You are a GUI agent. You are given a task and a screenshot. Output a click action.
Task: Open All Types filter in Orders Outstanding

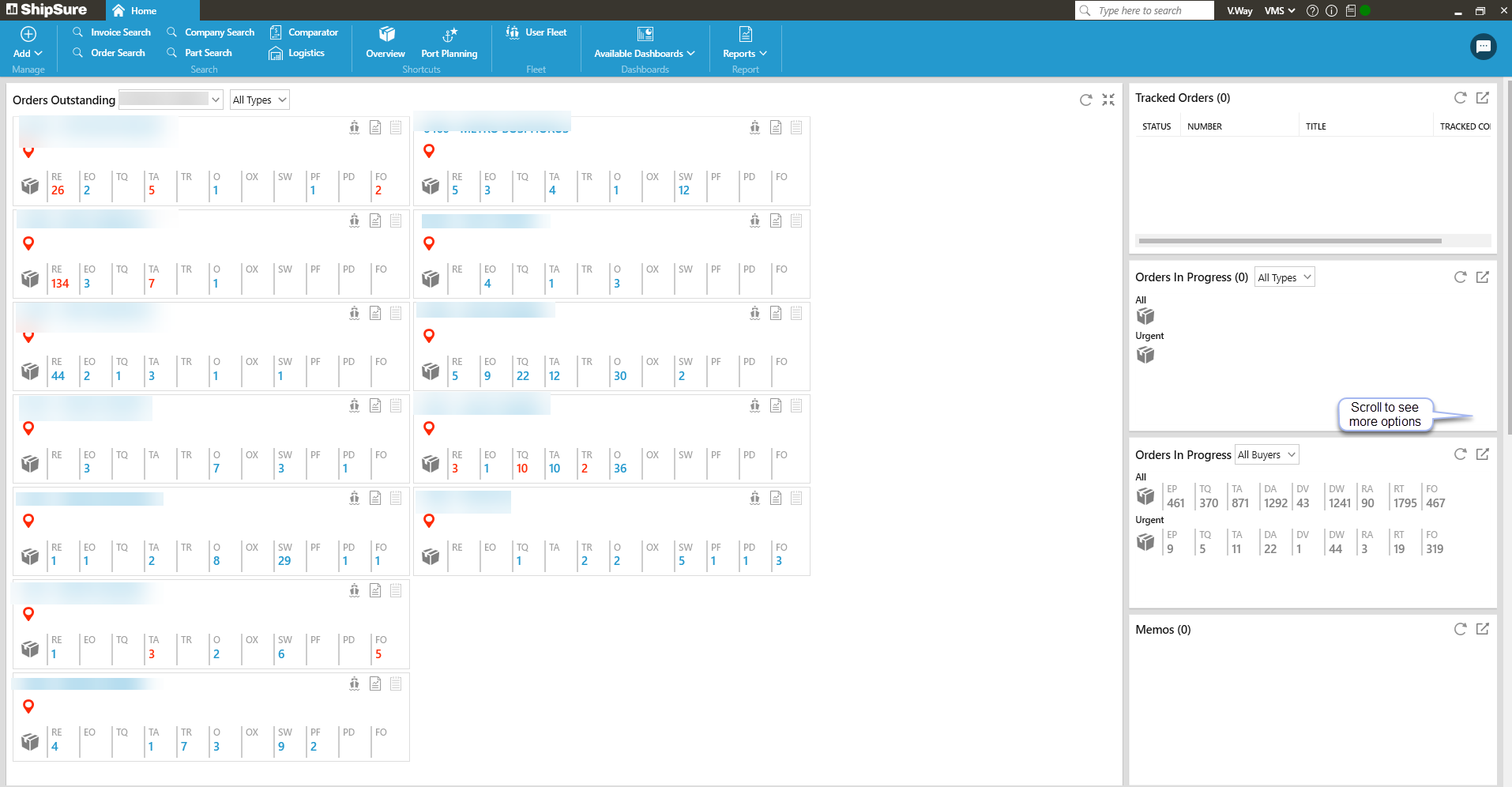pos(259,100)
